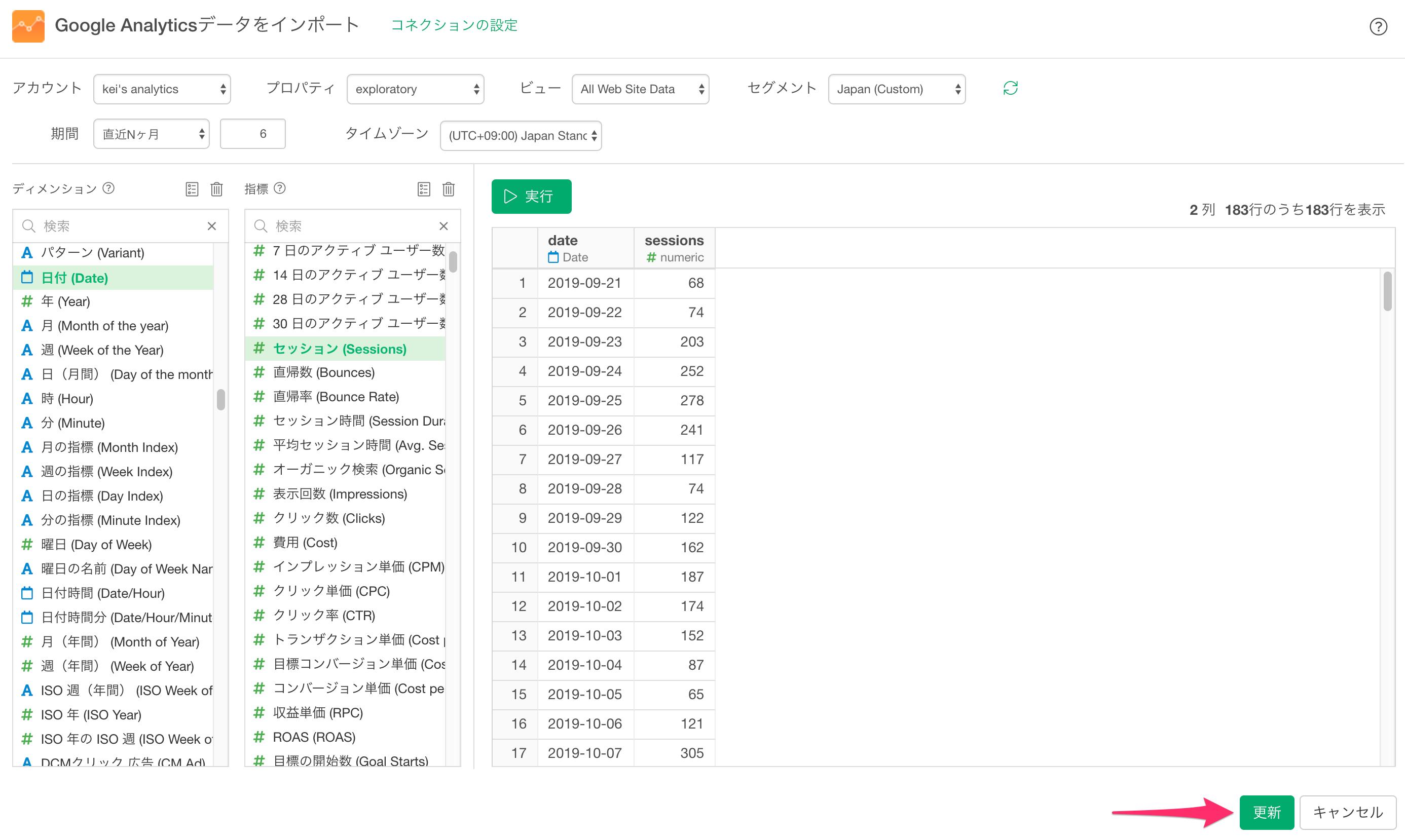Viewport: 1405px width, 840px height.
Task: Click the cell 2019-09-21
Action: tap(584, 283)
